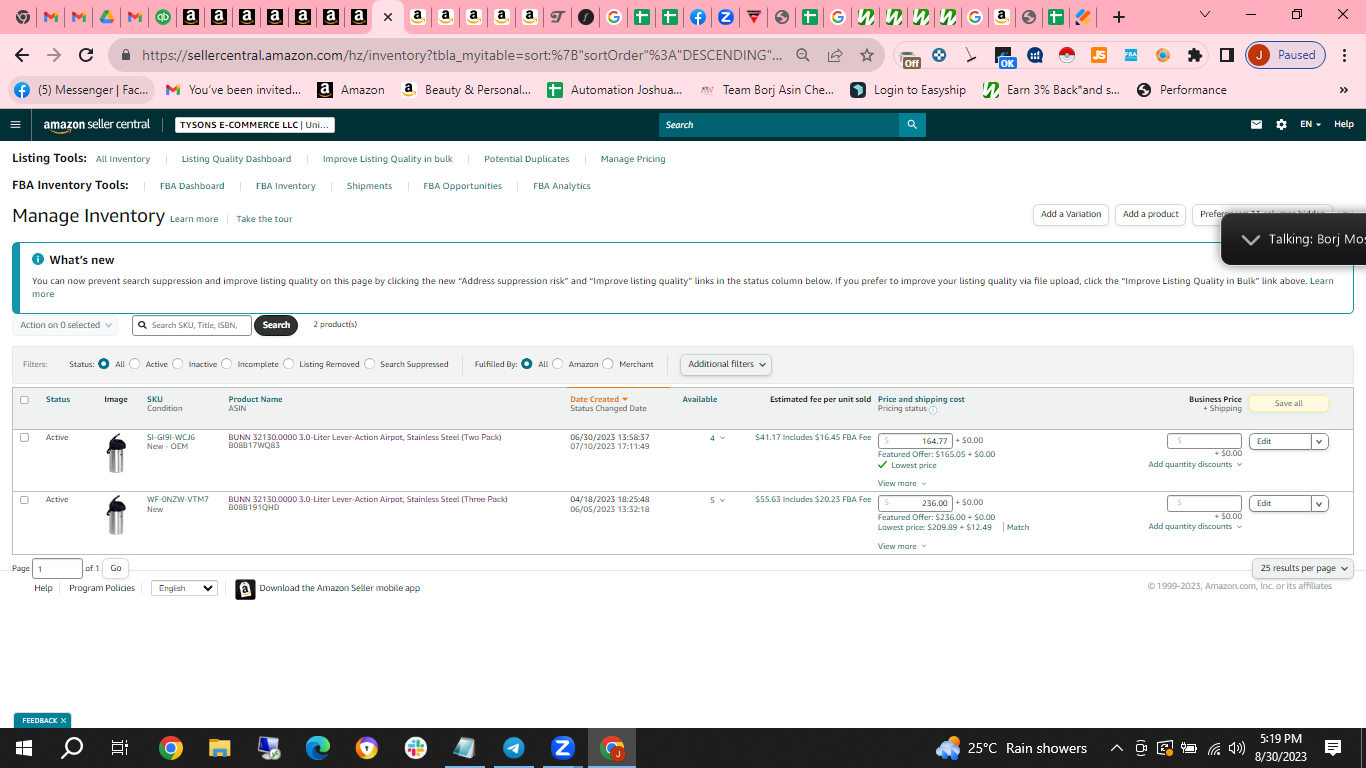Screen dimensions: 1366x768
Task: Select the Active status filter
Action: pyautogui.click(x=135, y=364)
